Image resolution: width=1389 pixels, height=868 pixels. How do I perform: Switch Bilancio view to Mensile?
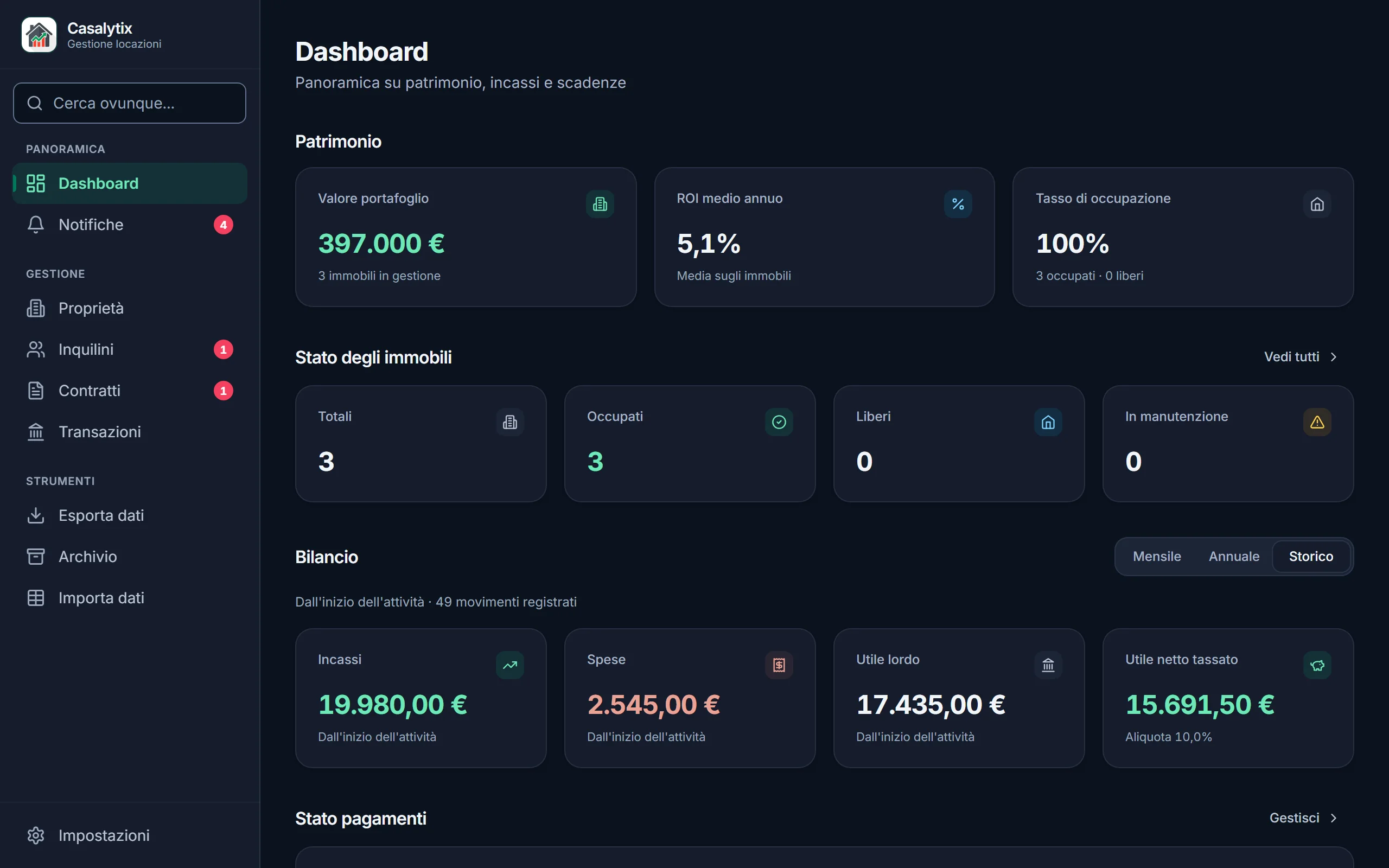pos(1157,556)
